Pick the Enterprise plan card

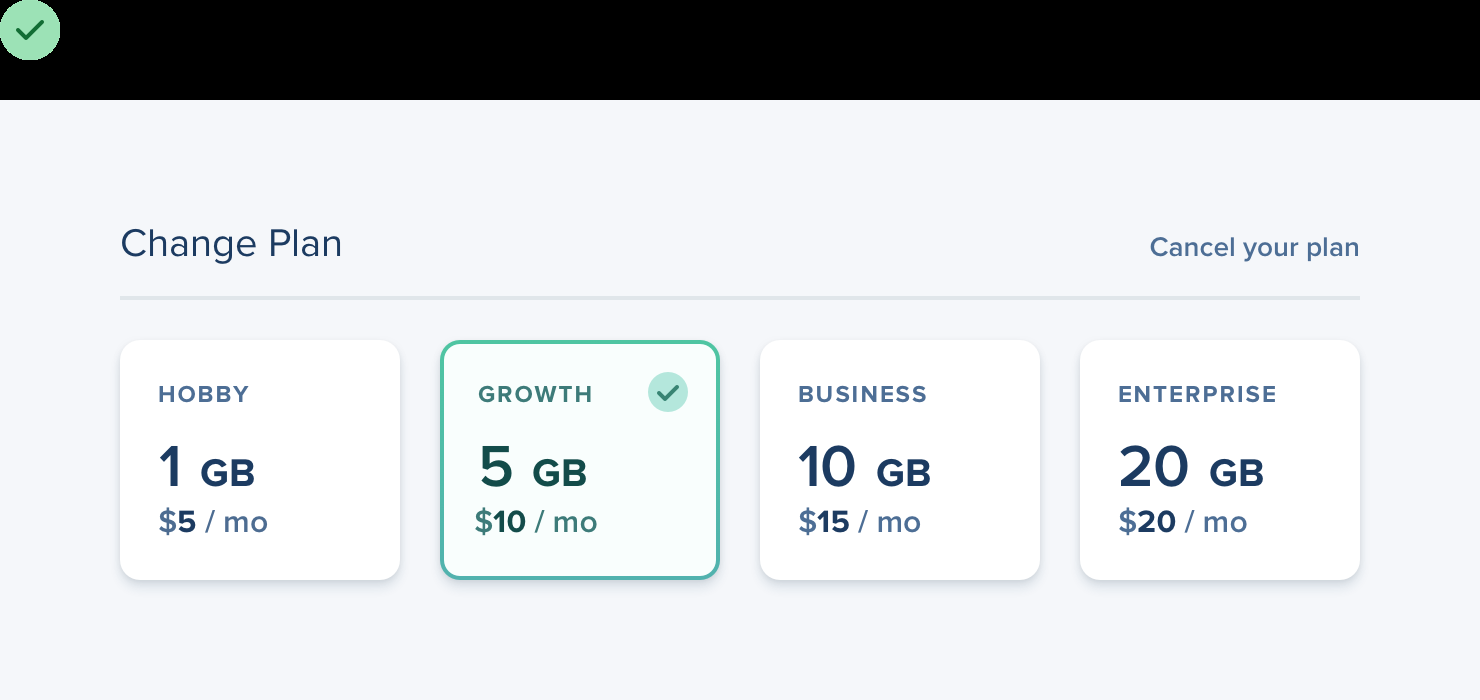pyautogui.click(x=1220, y=459)
